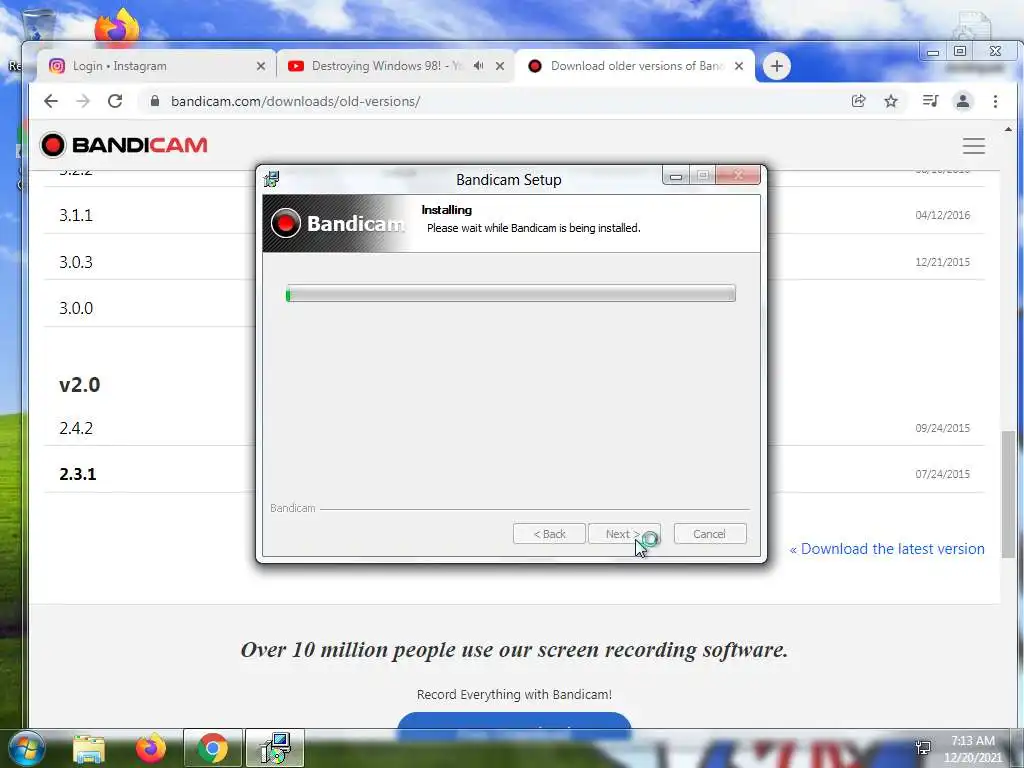Open the Download the latest version link
The image size is (1024, 768).
tap(887, 549)
